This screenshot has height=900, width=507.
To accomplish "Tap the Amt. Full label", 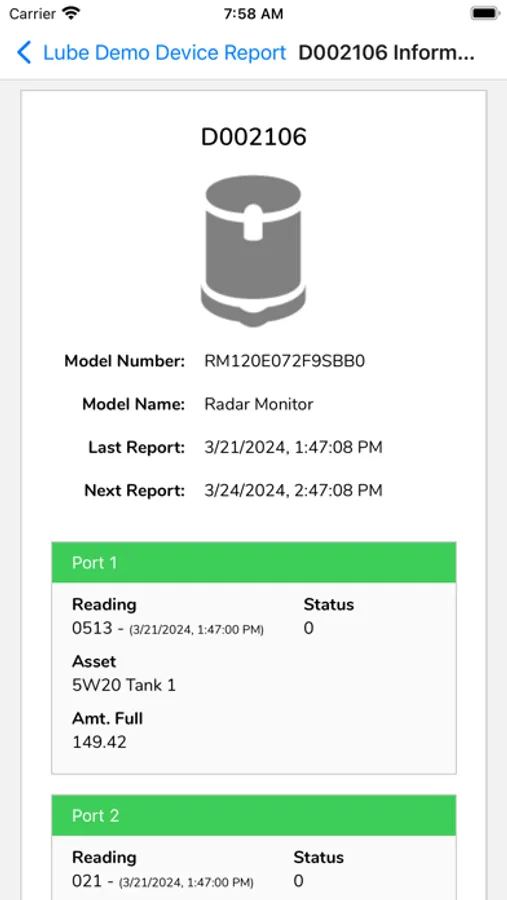I will pyautogui.click(x=107, y=719).
